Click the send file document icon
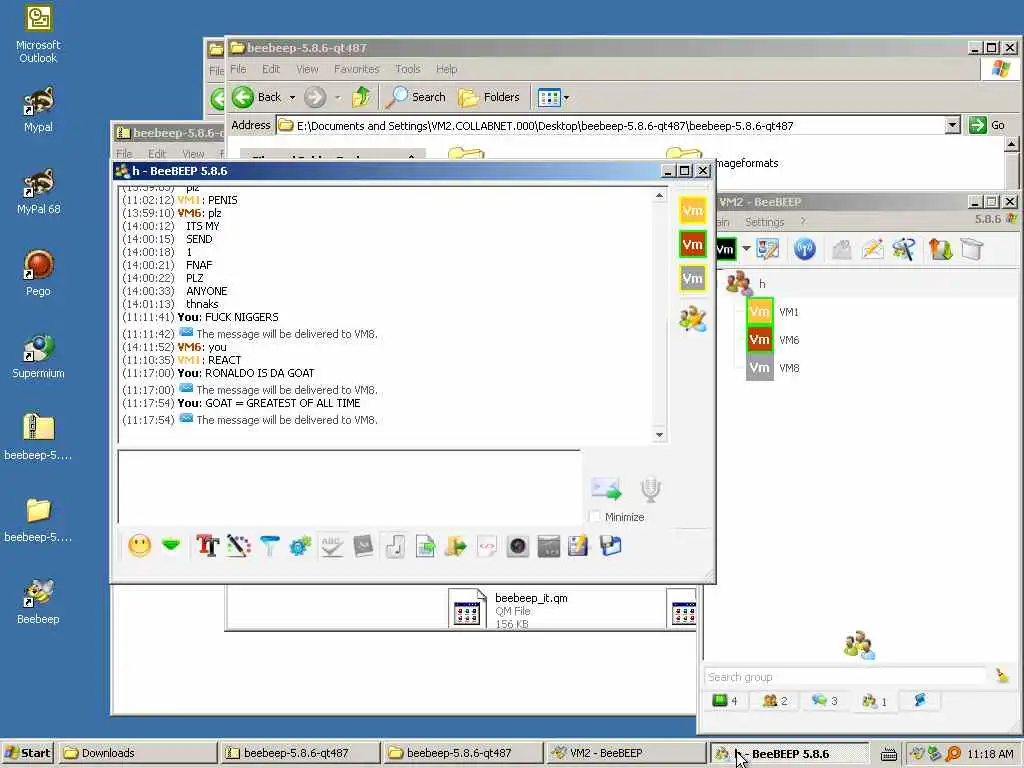The image size is (1024, 768). click(x=425, y=546)
